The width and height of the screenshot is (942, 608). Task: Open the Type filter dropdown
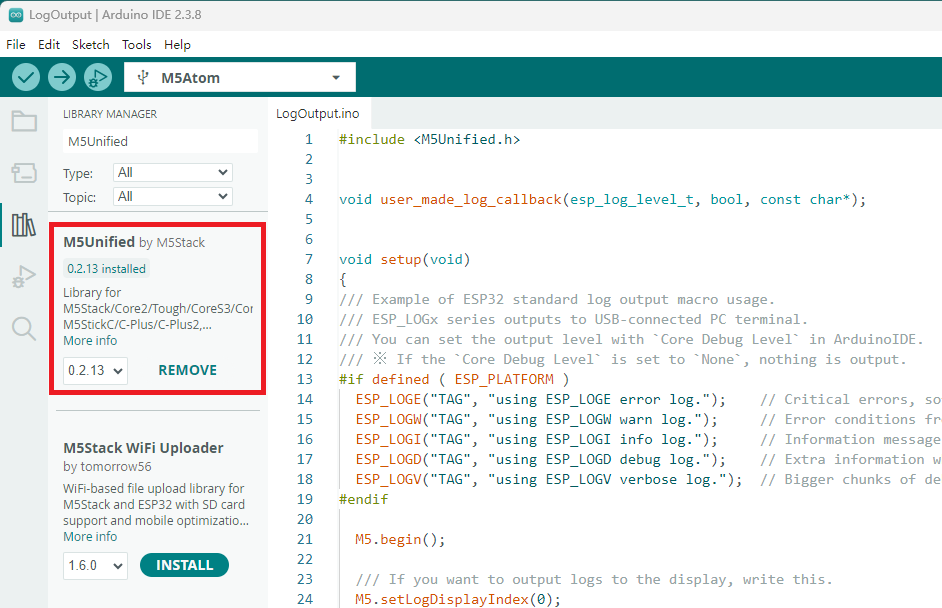pyautogui.click(x=172, y=173)
